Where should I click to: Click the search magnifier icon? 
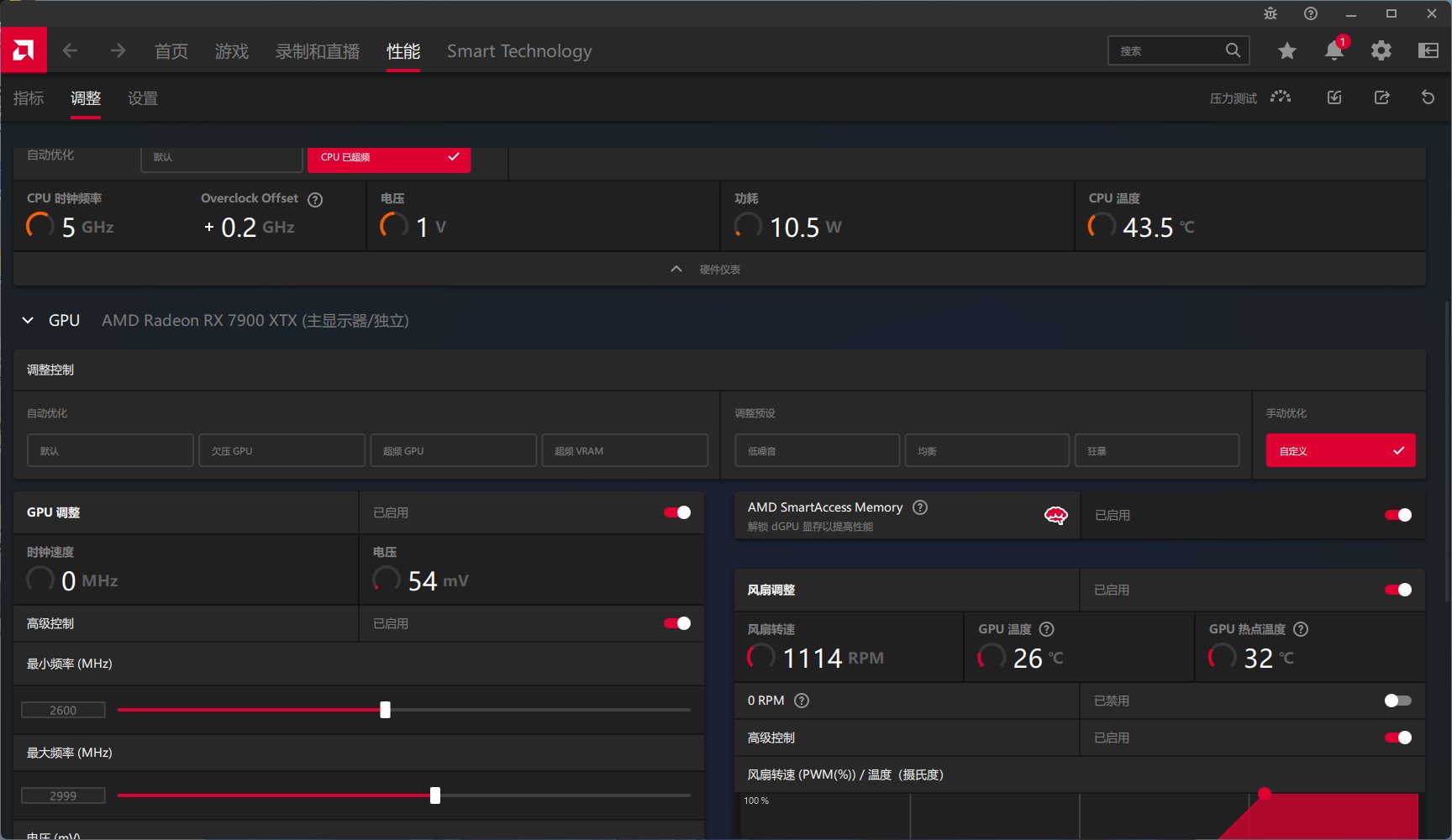(x=1233, y=50)
